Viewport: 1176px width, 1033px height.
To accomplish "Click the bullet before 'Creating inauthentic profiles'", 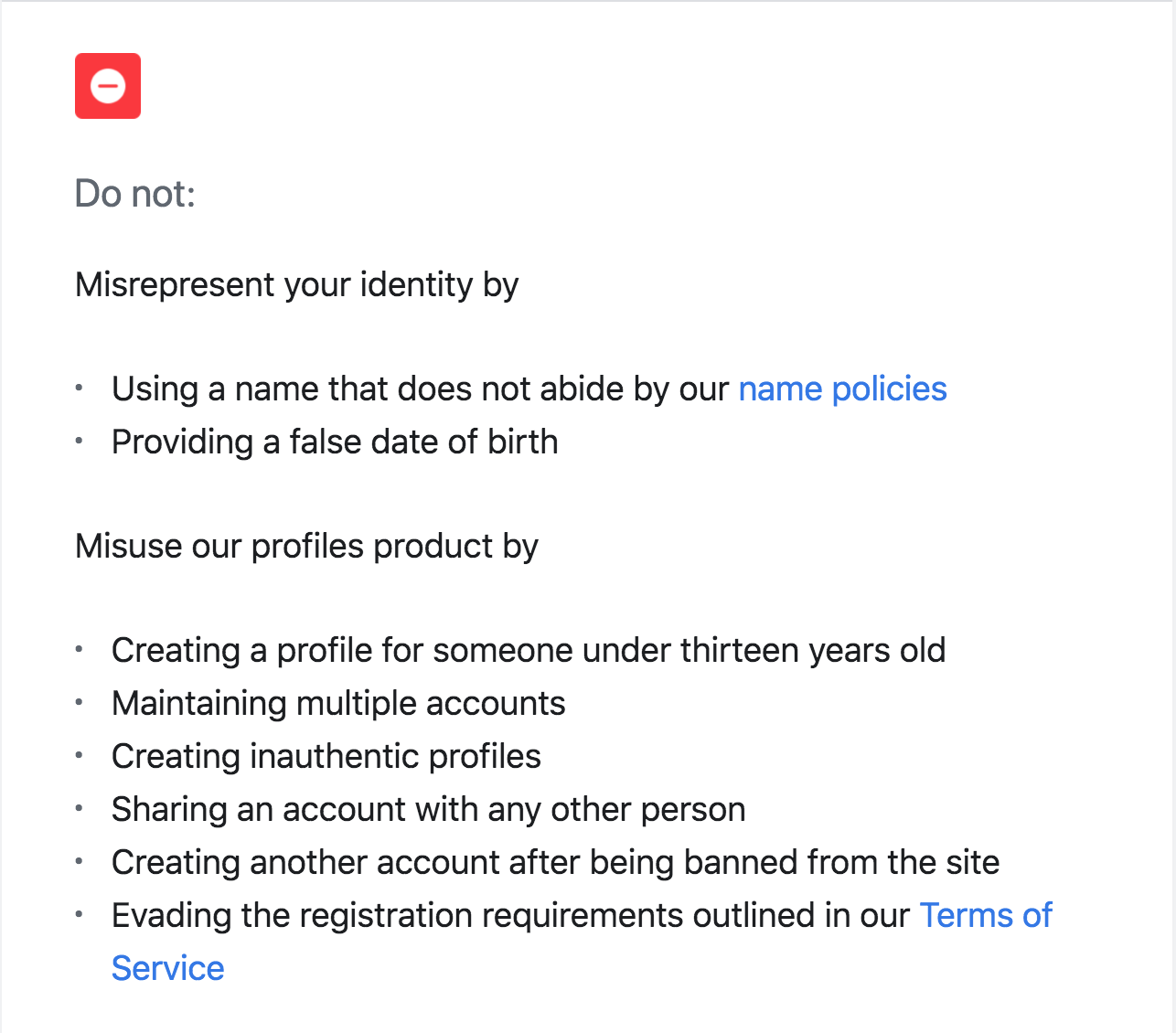I will point(80,756).
